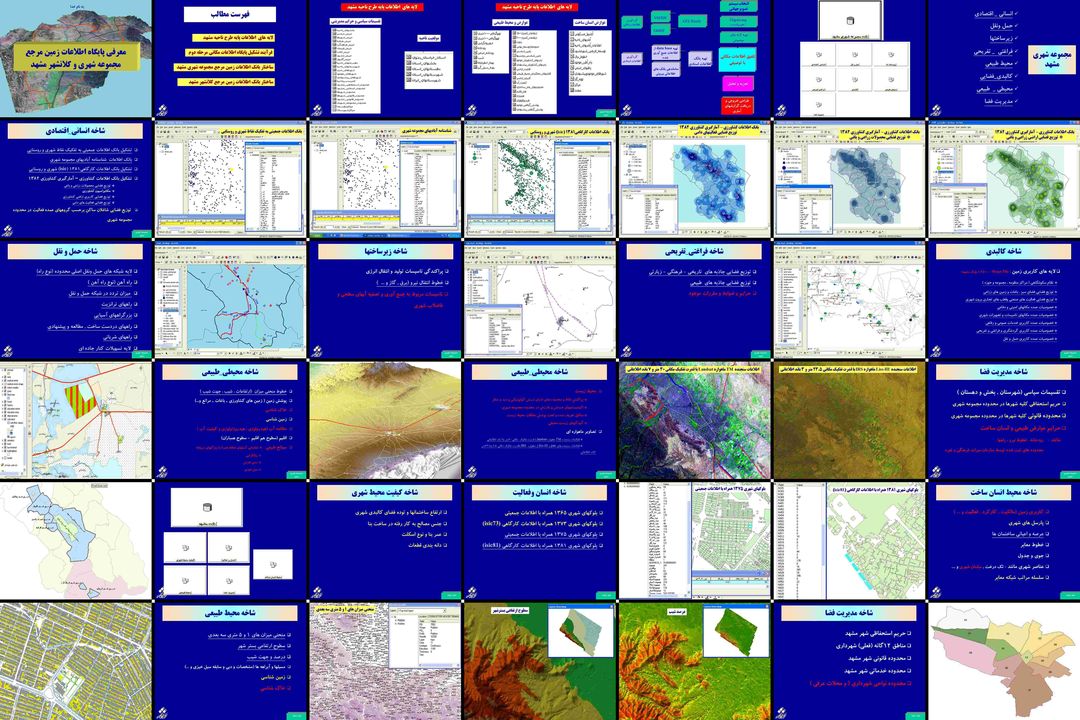1080x720 pixels.
Task: Click 'ساختار بانک اطلاعات زمین مرجع مجموعه شهری مشهد' link
Action: click(225, 67)
